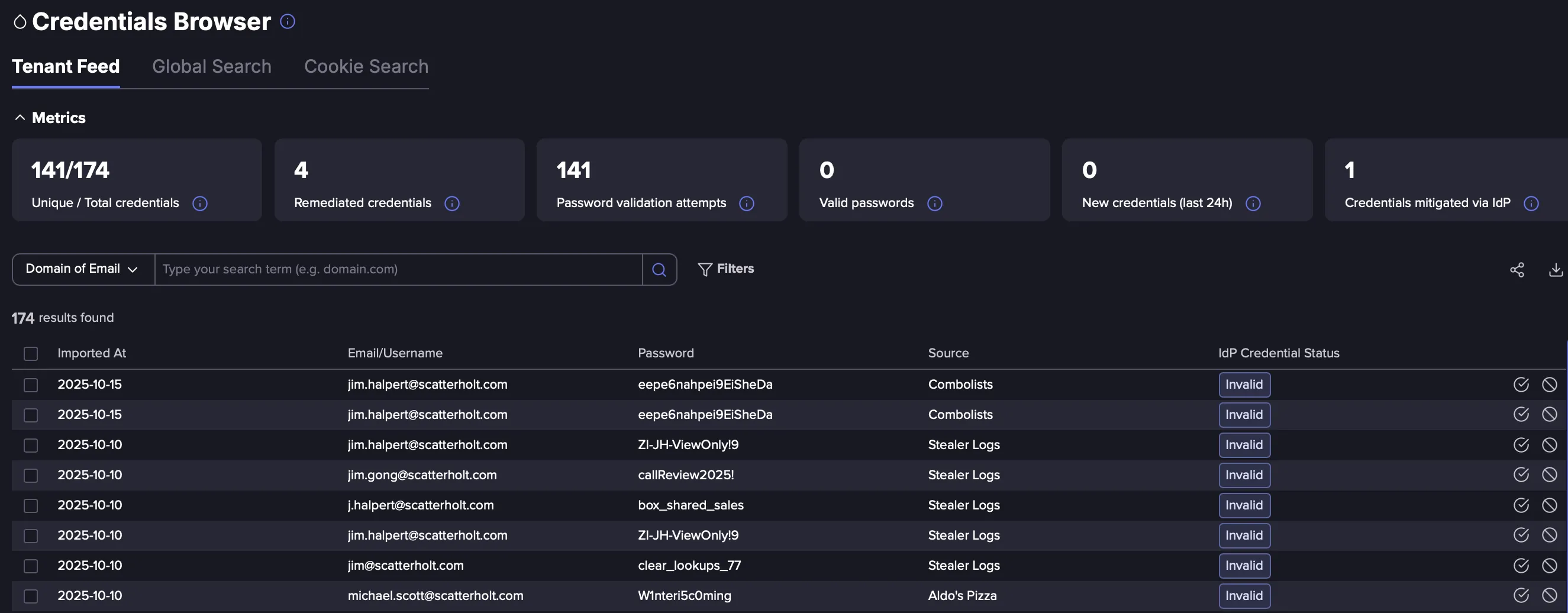Screen dimensions: 1568x613
Task: Click info icon on Remediated credentials card
Action: tap(451, 204)
